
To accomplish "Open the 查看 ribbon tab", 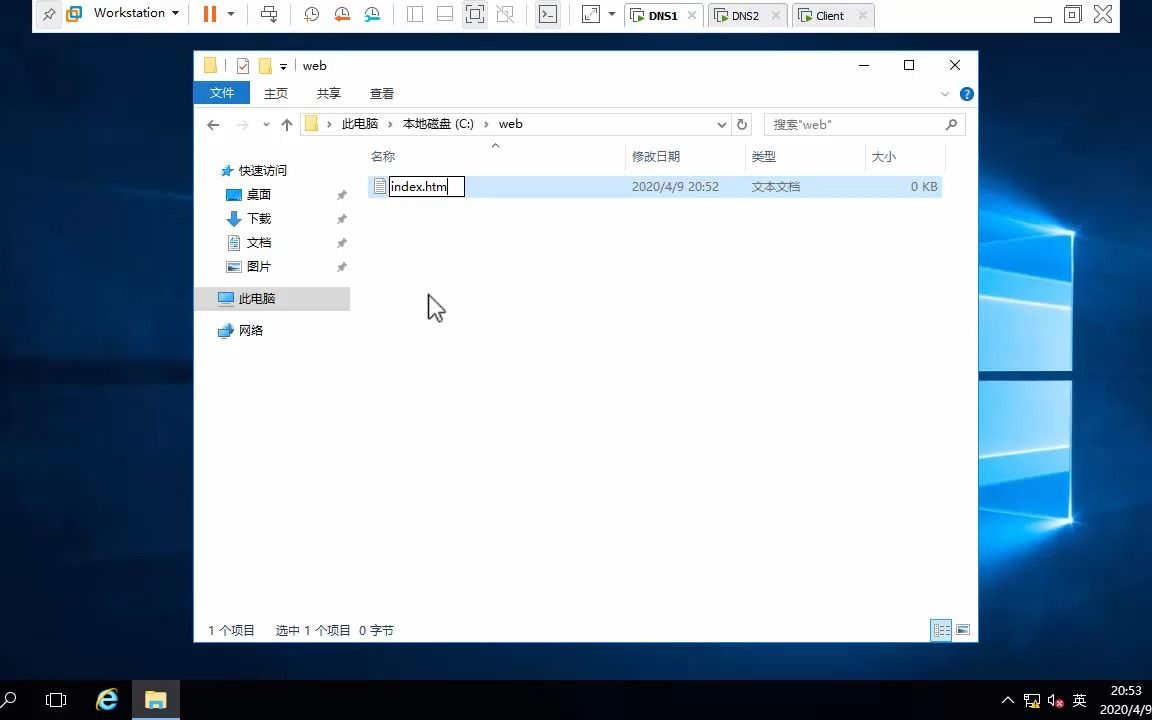I will (381, 93).
